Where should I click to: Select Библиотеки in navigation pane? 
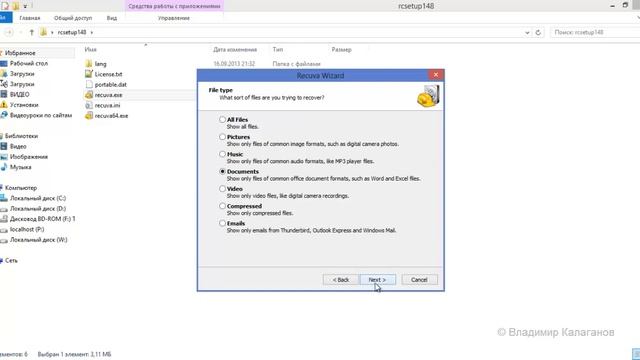point(21,136)
